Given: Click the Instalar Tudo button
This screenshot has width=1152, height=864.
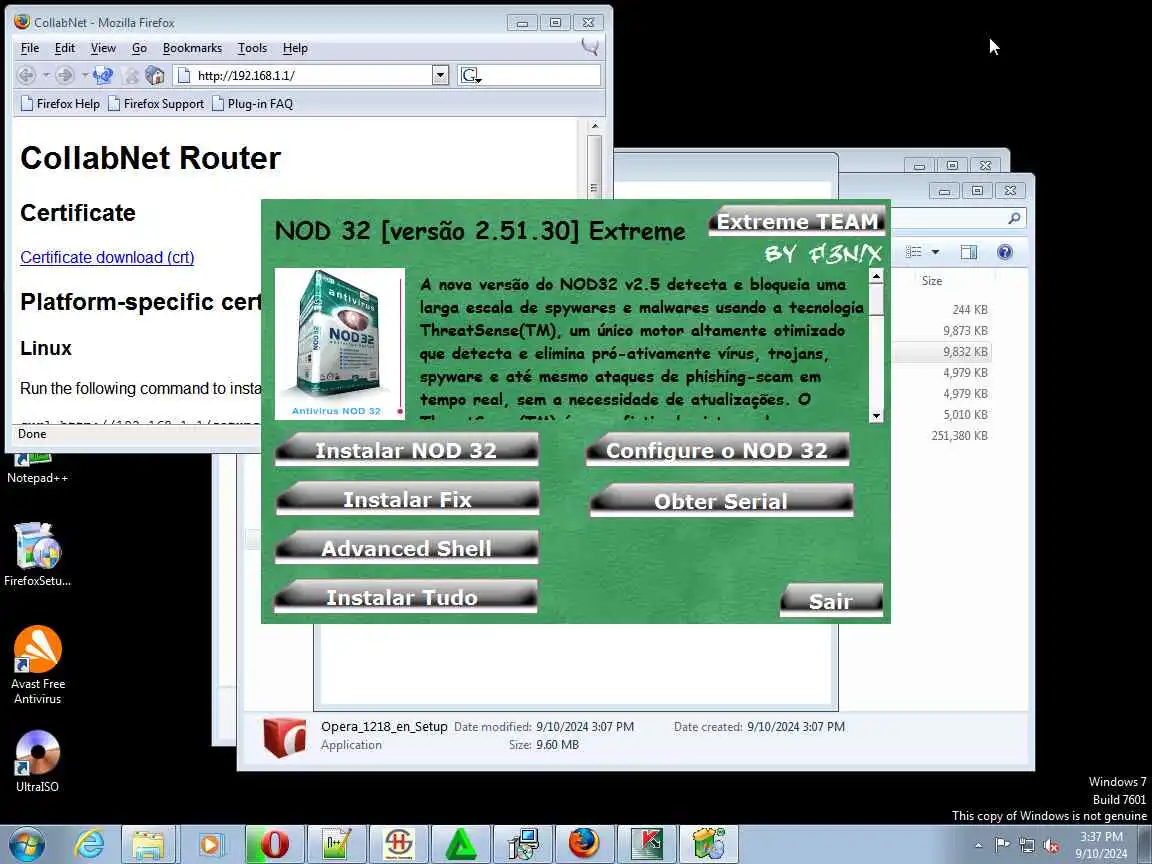Looking at the screenshot, I should tap(406, 597).
